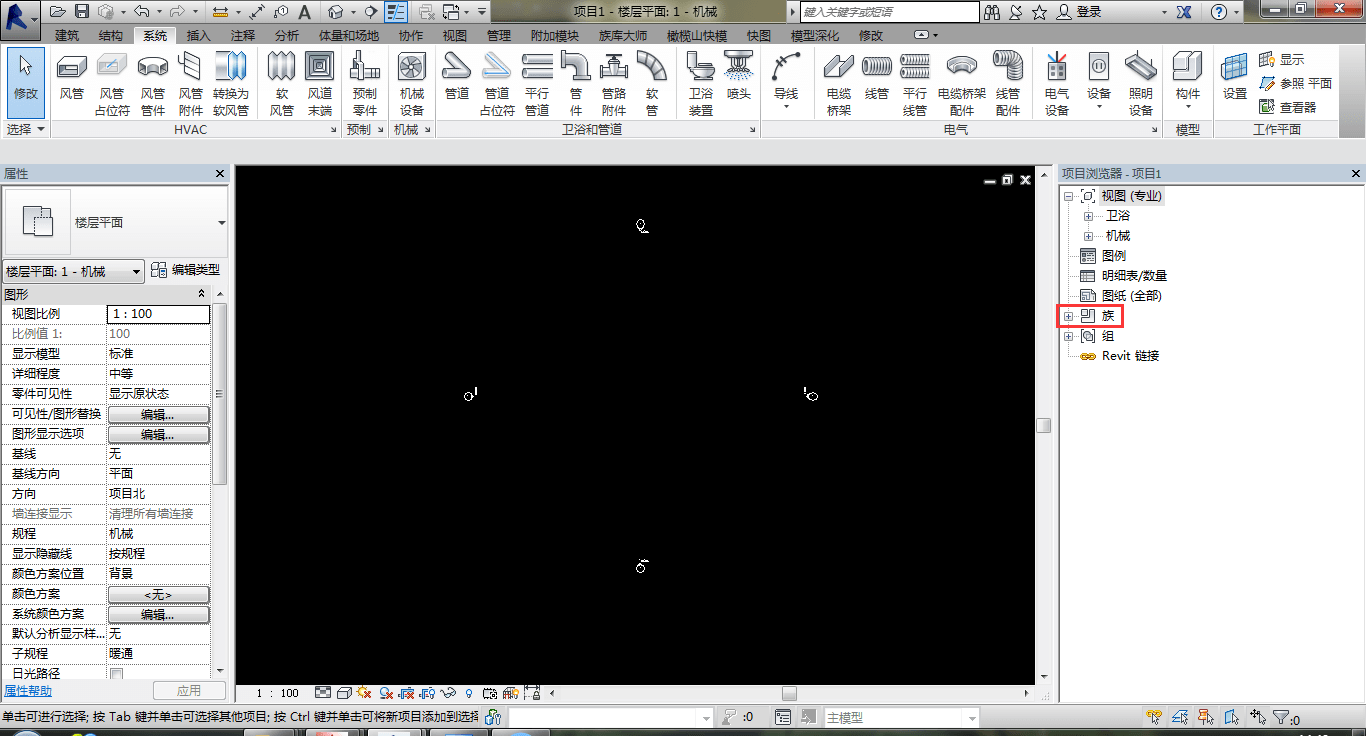The height and width of the screenshot is (736, 1366).
Task: Choose the 风管附件 duct accessory tool
Action: coord(190,83)
